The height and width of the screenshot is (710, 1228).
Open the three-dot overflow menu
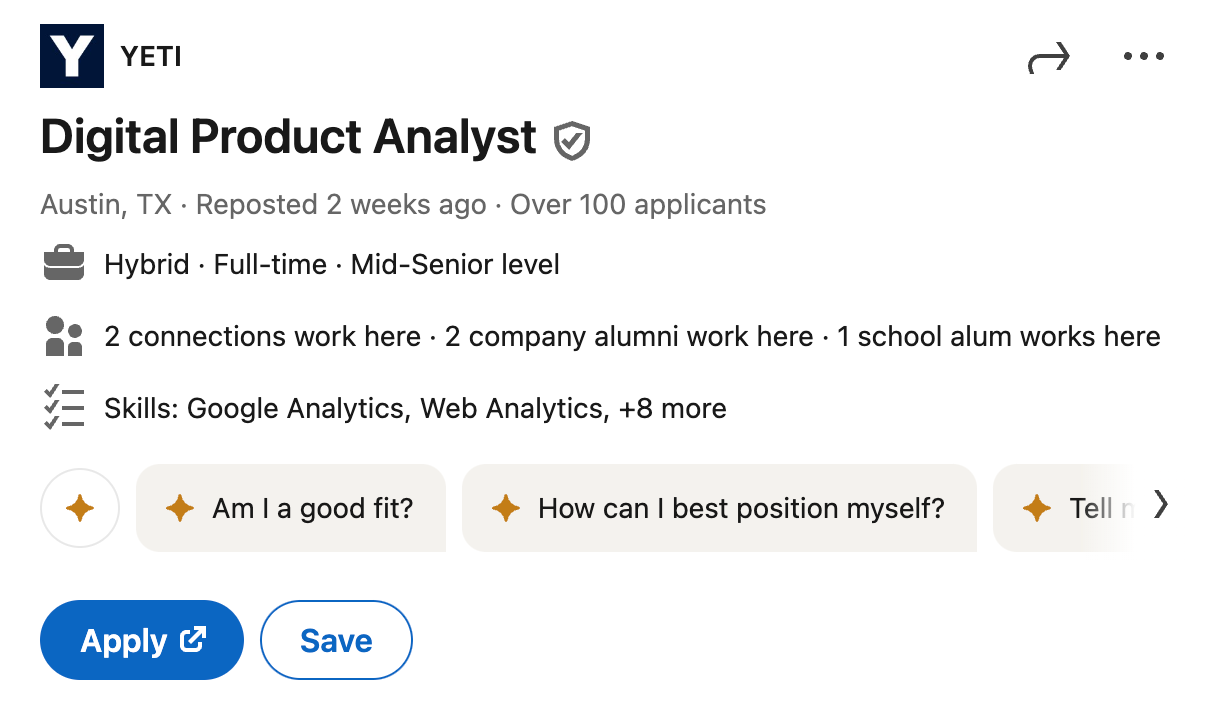click(1143, 56)
